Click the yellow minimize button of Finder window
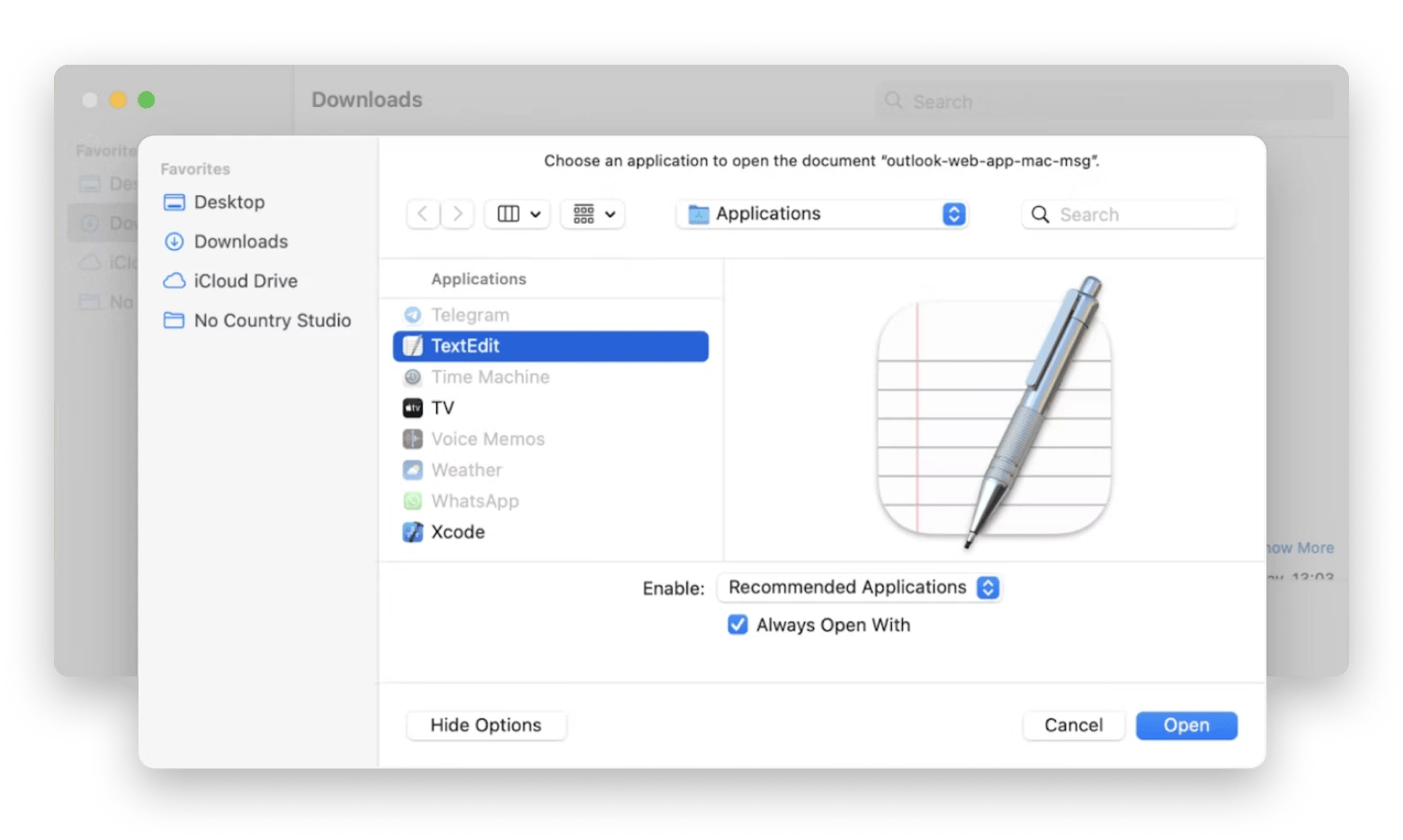Viewport: 1403px width, 840px height. [x=118, y=100]
